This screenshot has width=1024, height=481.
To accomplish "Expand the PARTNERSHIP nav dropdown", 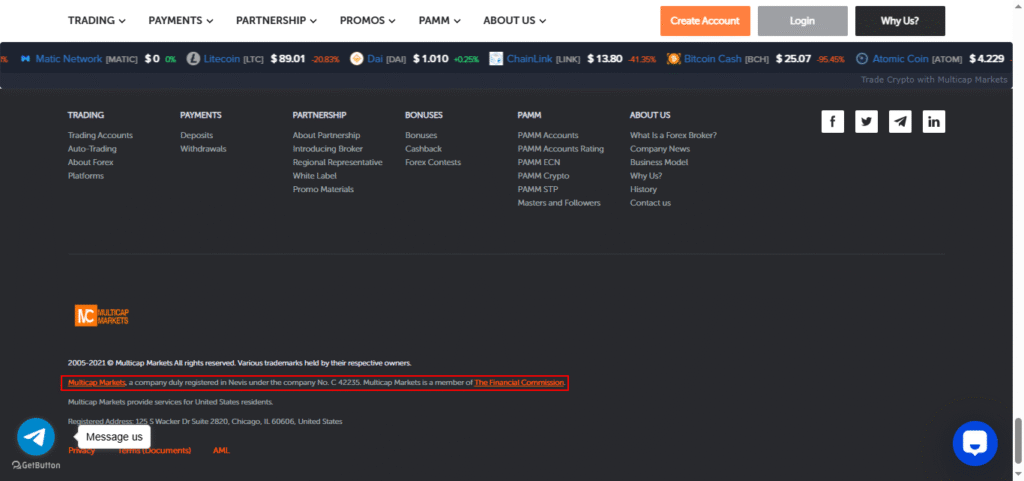I will pos(276,21).
